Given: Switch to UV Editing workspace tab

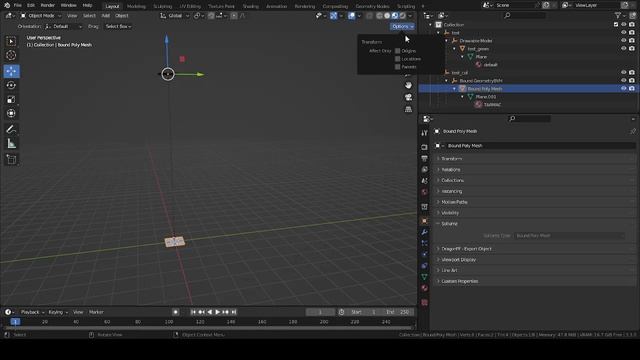Looking at the screenshot, I should [190, 6].
